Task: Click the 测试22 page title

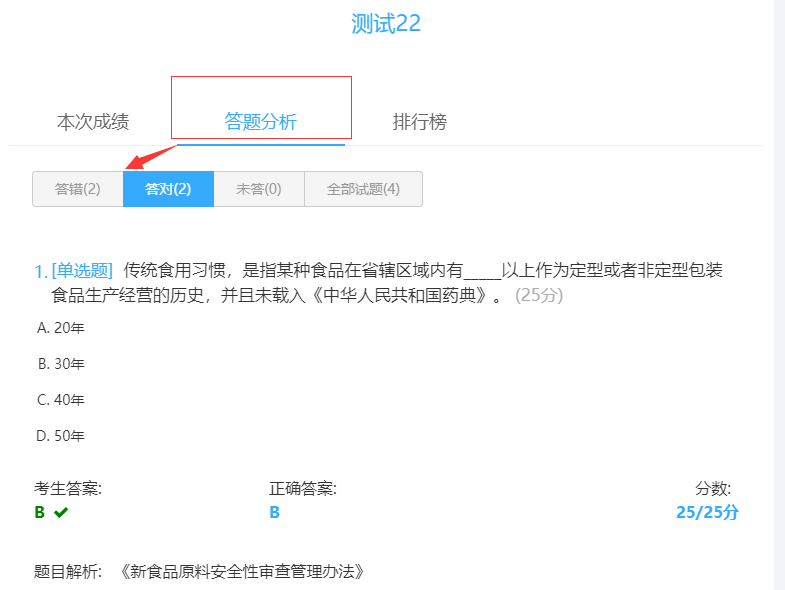Action: click(x=386, y=24)
